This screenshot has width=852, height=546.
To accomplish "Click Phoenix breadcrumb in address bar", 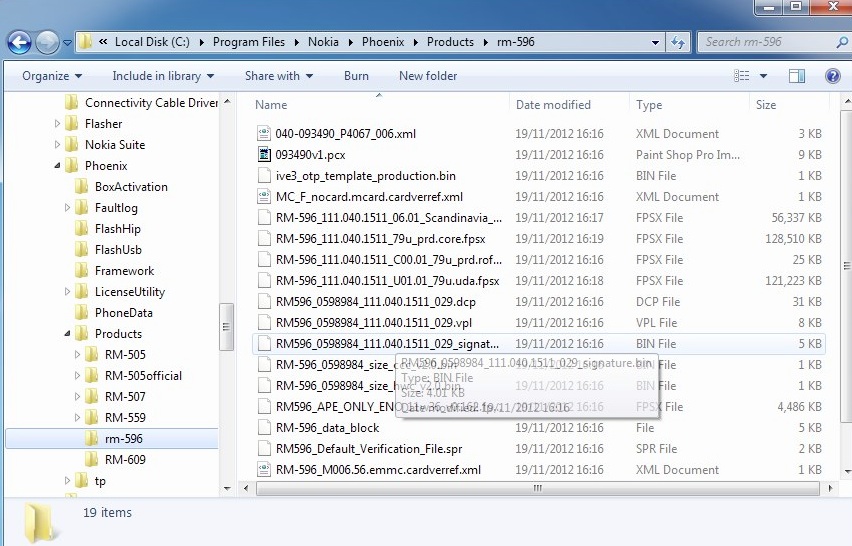I will 383,42.
